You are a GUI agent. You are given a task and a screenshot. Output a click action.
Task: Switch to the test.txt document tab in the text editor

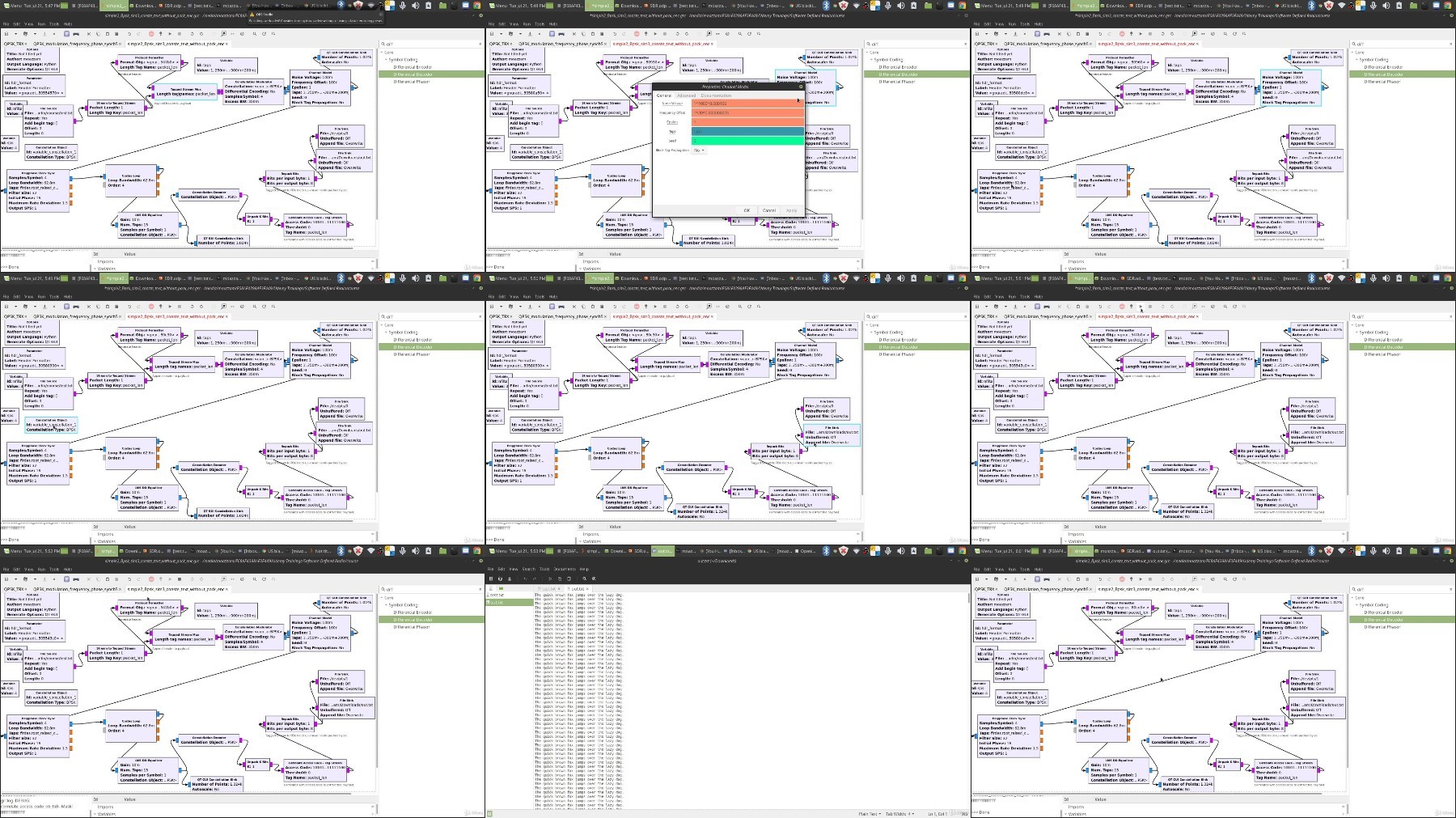coord(547,589)
